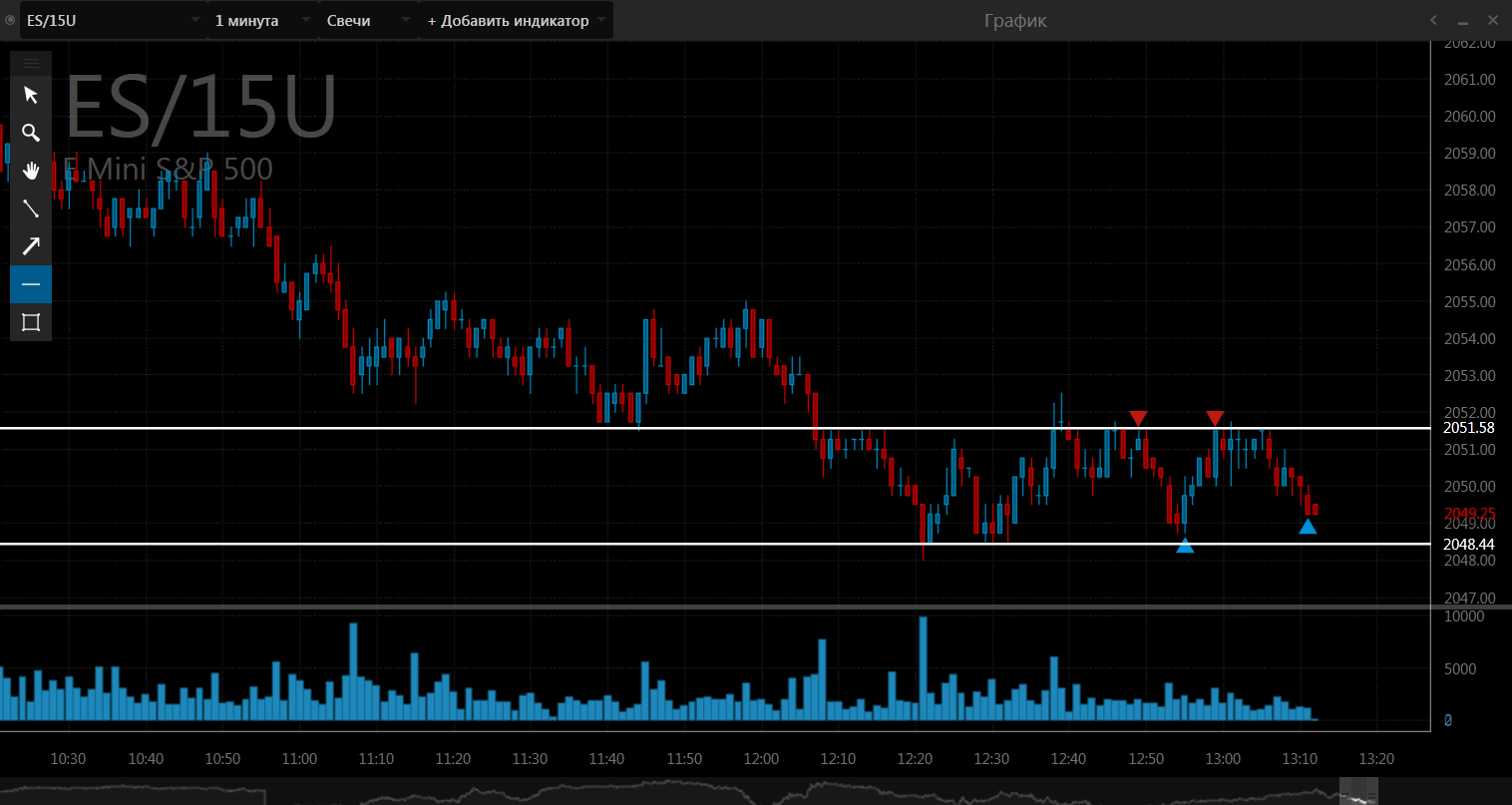Select the magnifier zoom tool
The height and width of the screenshot is (805, 1512).
coord(31,133)
